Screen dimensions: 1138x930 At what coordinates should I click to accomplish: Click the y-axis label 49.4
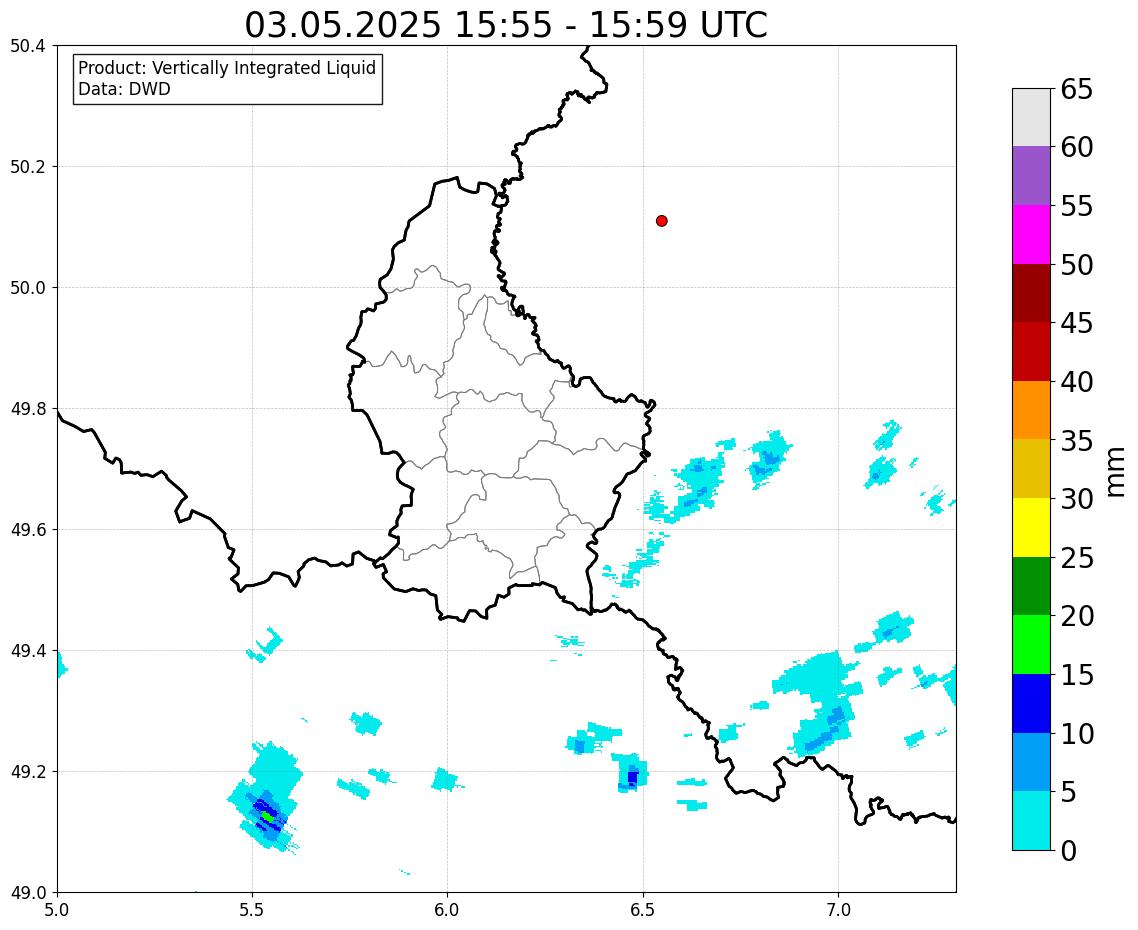(28, 650)
